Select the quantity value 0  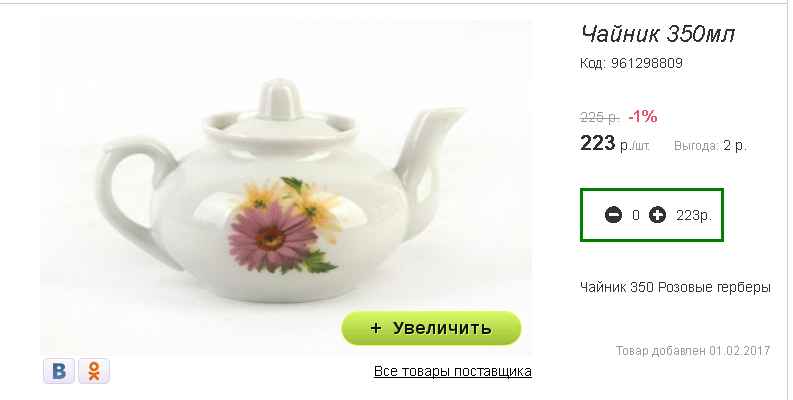coord(636,215)
